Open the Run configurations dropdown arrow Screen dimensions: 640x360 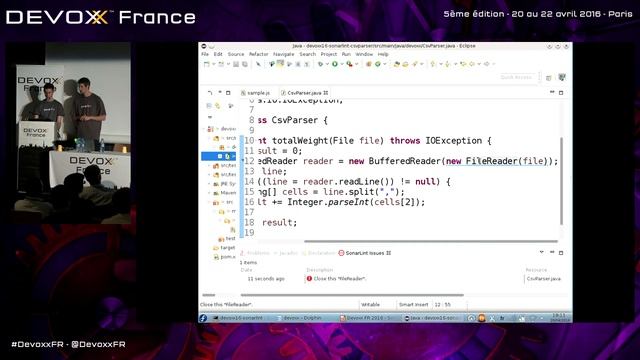[342, 64]
